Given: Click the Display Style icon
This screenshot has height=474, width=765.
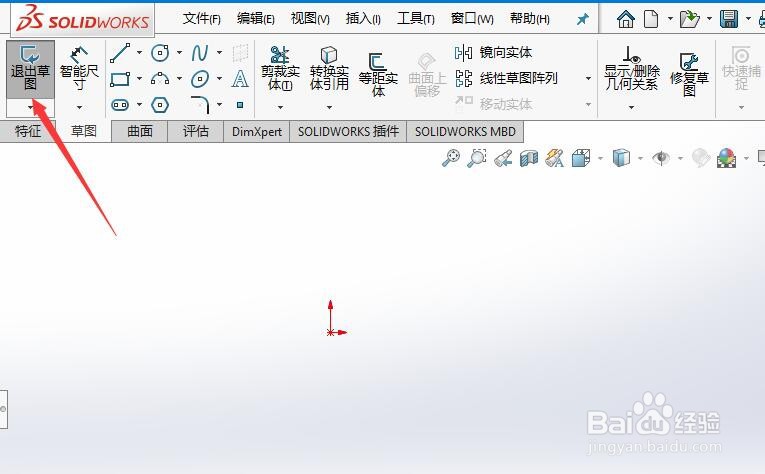Looking at the screenshot, I should tap(621, 158).
